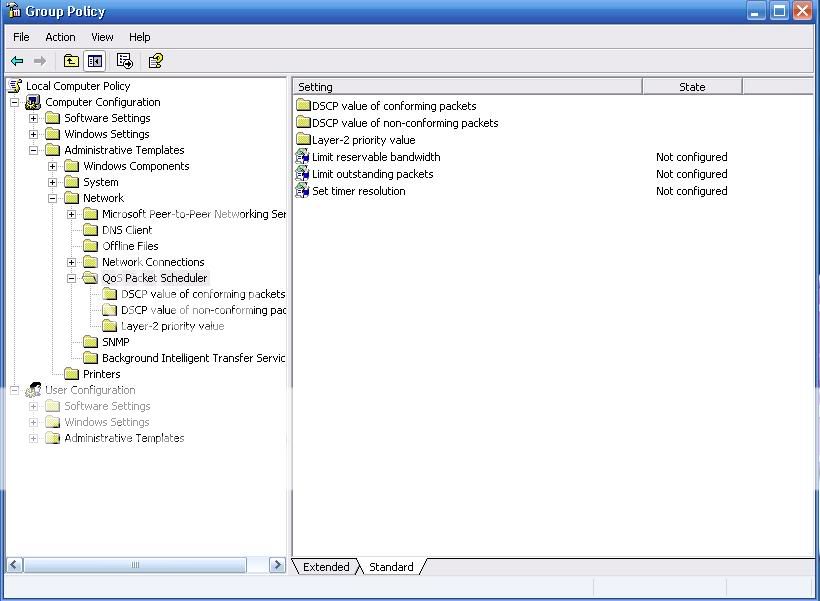820x601 pixels.
Task: Select Windows Settings under User Configuration
Action: [x=107, y=422]
